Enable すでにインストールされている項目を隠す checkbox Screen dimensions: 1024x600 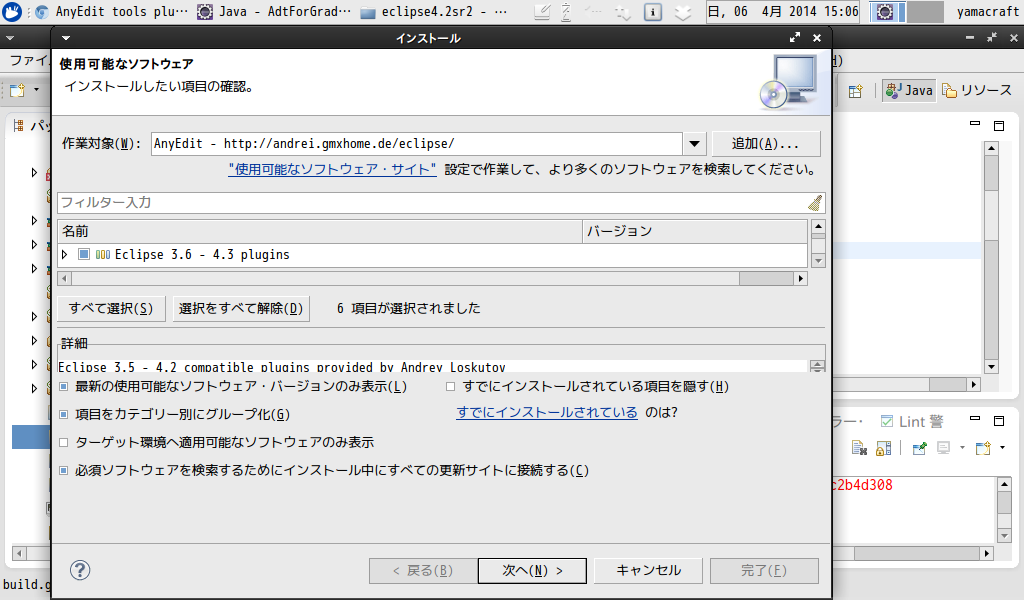tap(451, 387)
